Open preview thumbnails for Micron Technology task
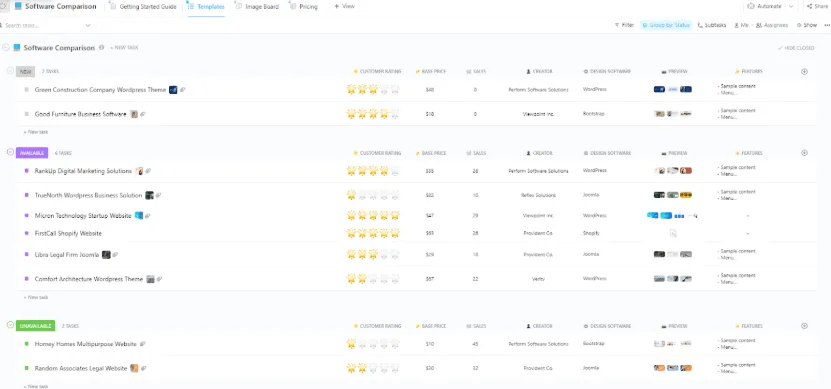 coord(672,216)
